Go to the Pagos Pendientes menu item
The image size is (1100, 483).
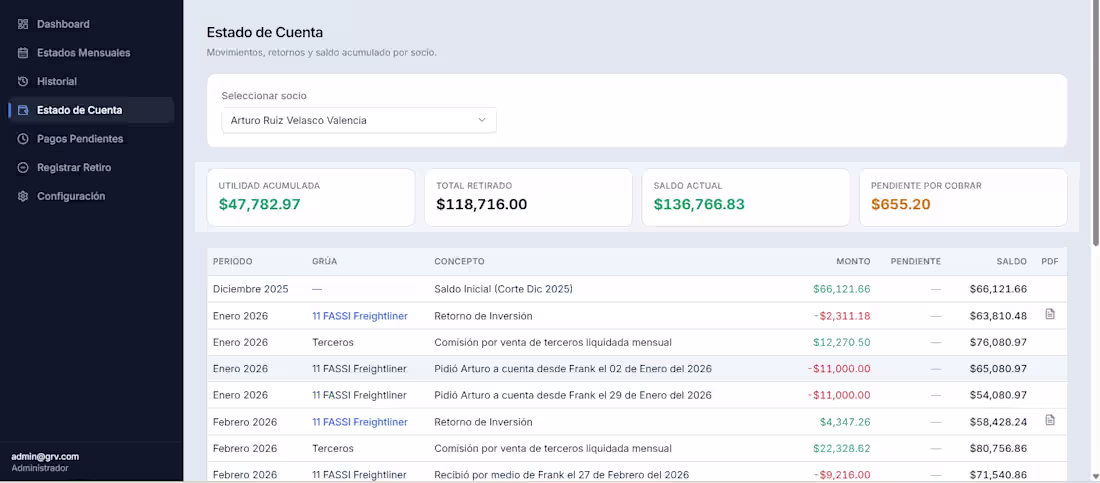92,139
